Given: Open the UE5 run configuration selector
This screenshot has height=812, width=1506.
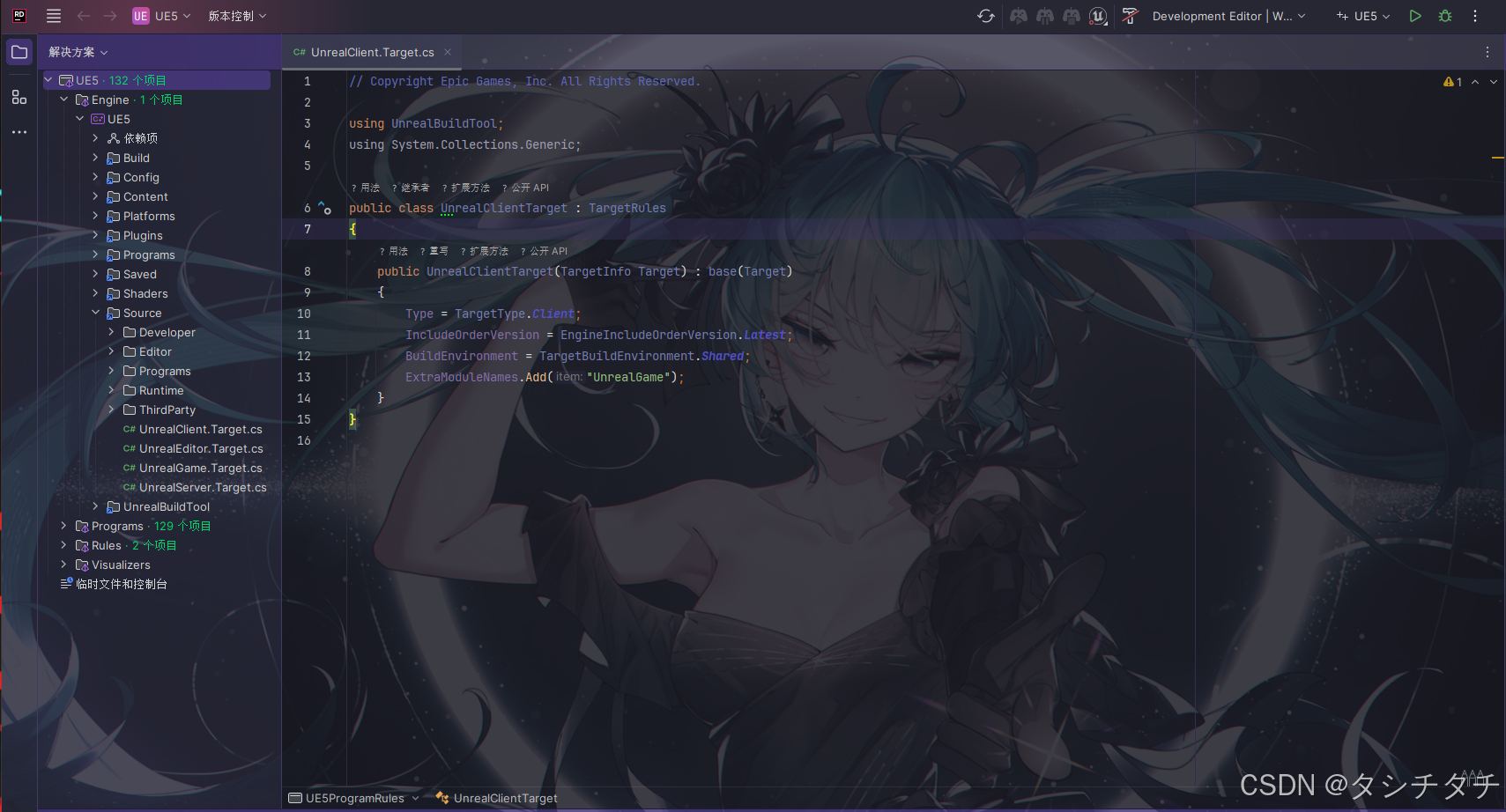Looking at the screenshot, I should tap(1363, 16).
